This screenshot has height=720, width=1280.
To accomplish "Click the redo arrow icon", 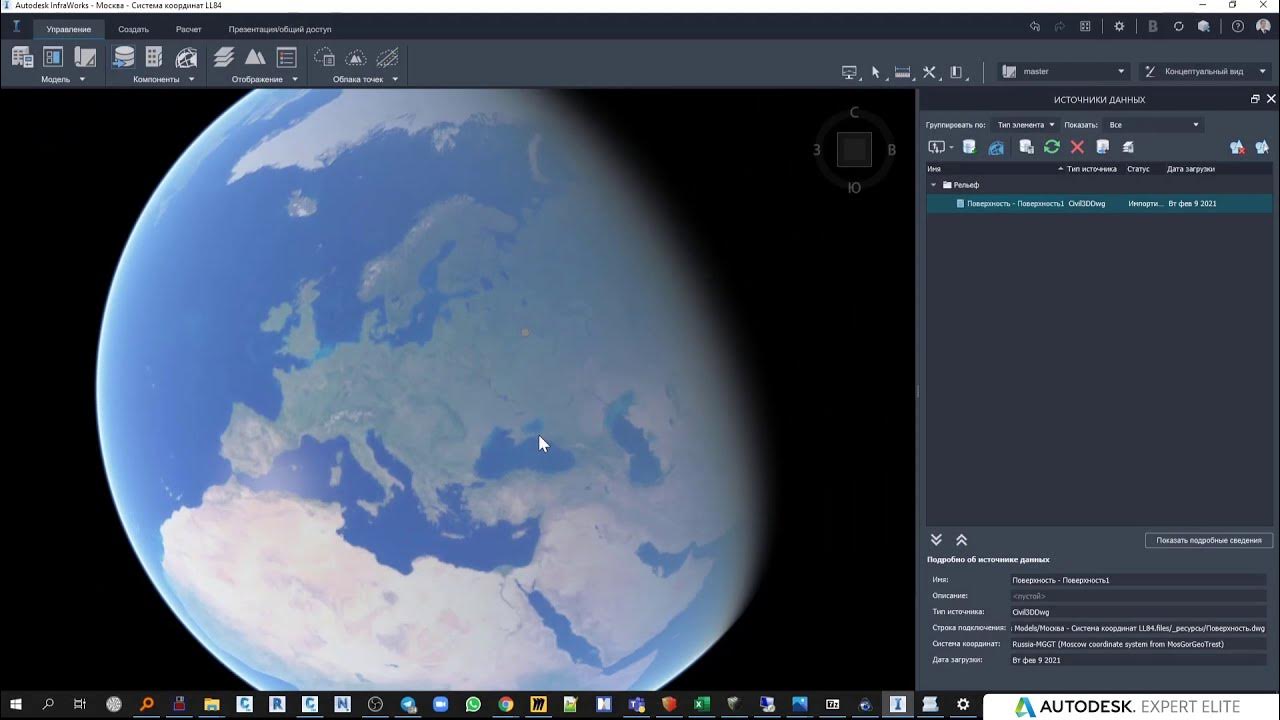I will (1059, 27).
